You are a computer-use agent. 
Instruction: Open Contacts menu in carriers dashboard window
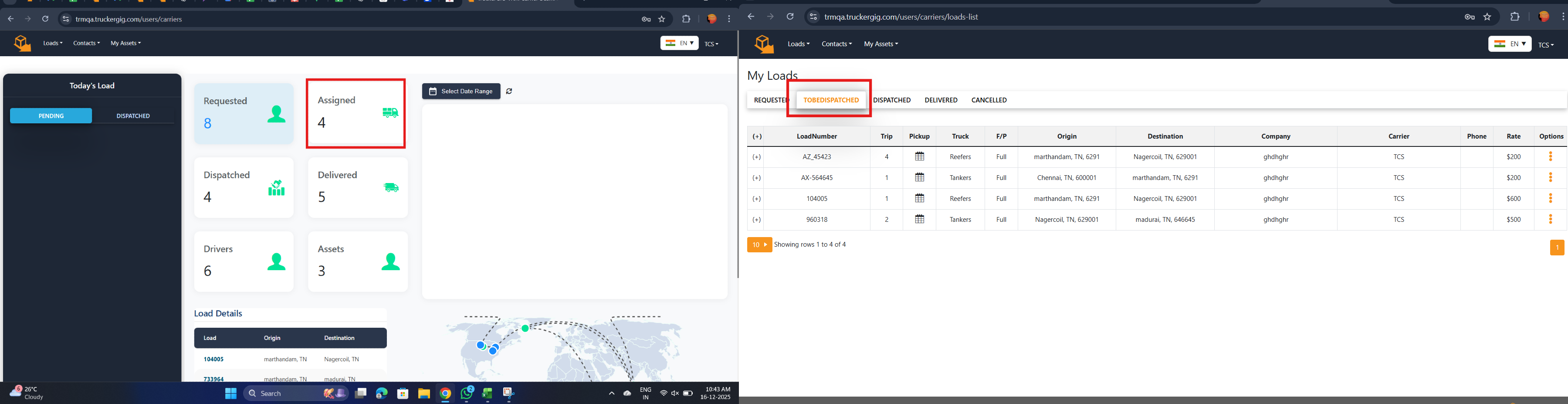[x=86, y=43]
